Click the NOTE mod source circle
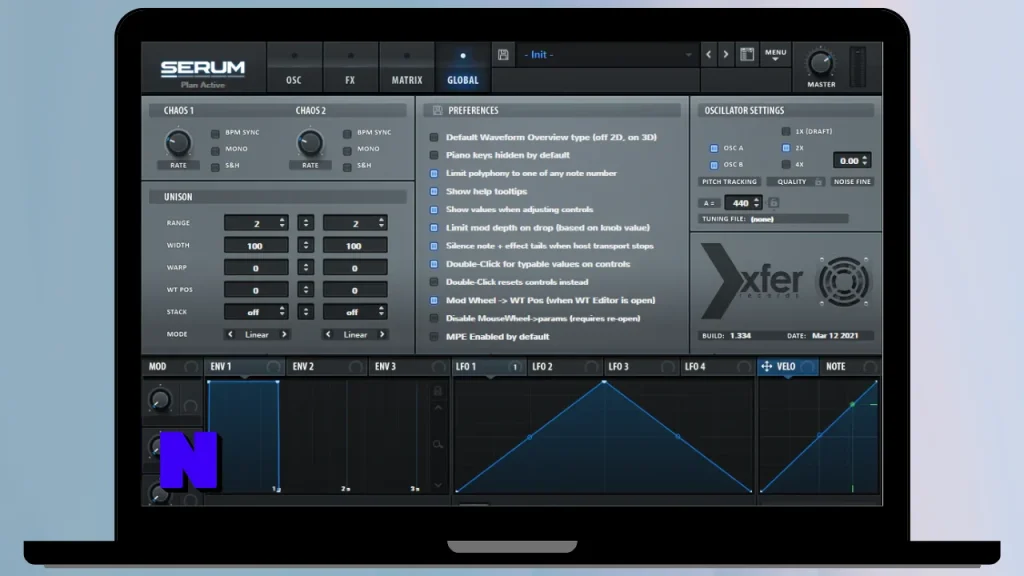Screen dimensions: 1024x576 coord(870,367)
